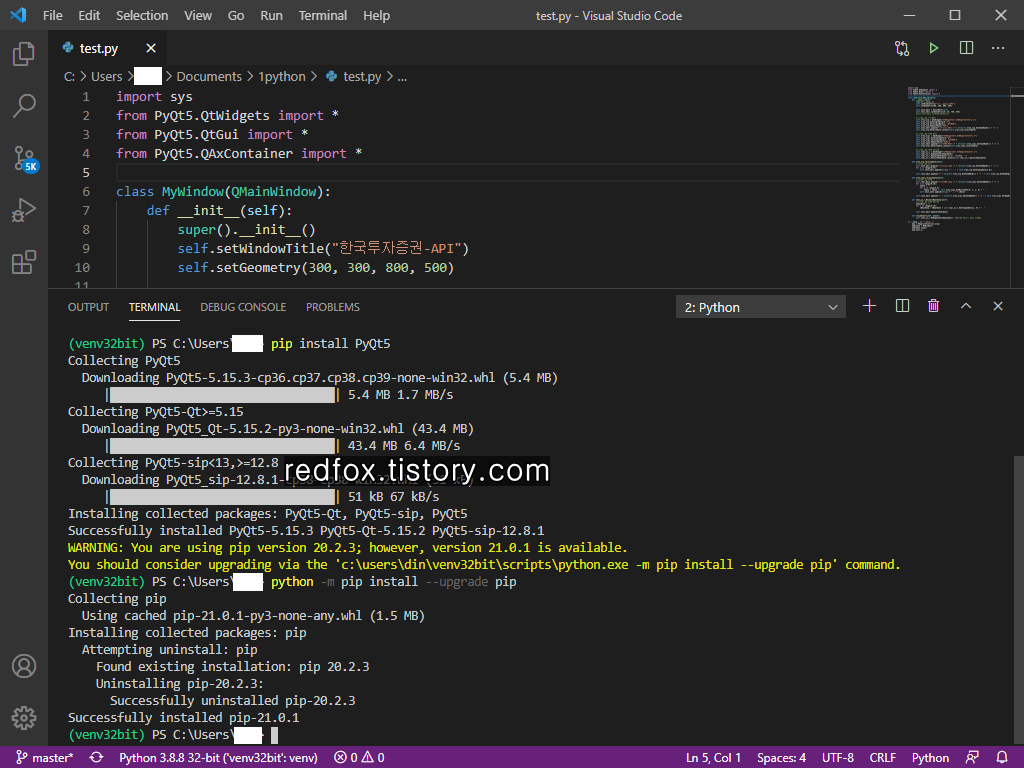
Task: Open the File menu
Action: pyautogui.click(x=53, y=16)
